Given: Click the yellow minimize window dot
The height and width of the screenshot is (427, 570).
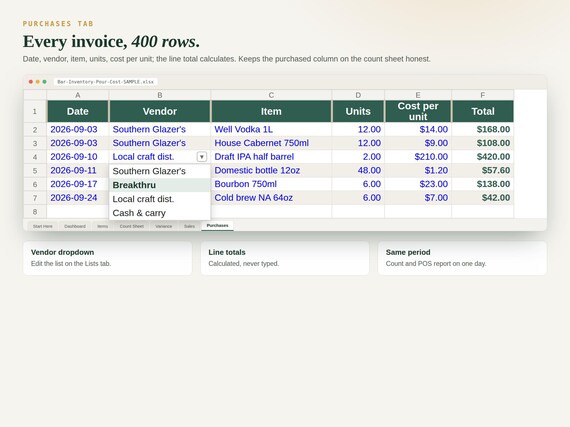Looking at the screenshot, I should [37, 82].
